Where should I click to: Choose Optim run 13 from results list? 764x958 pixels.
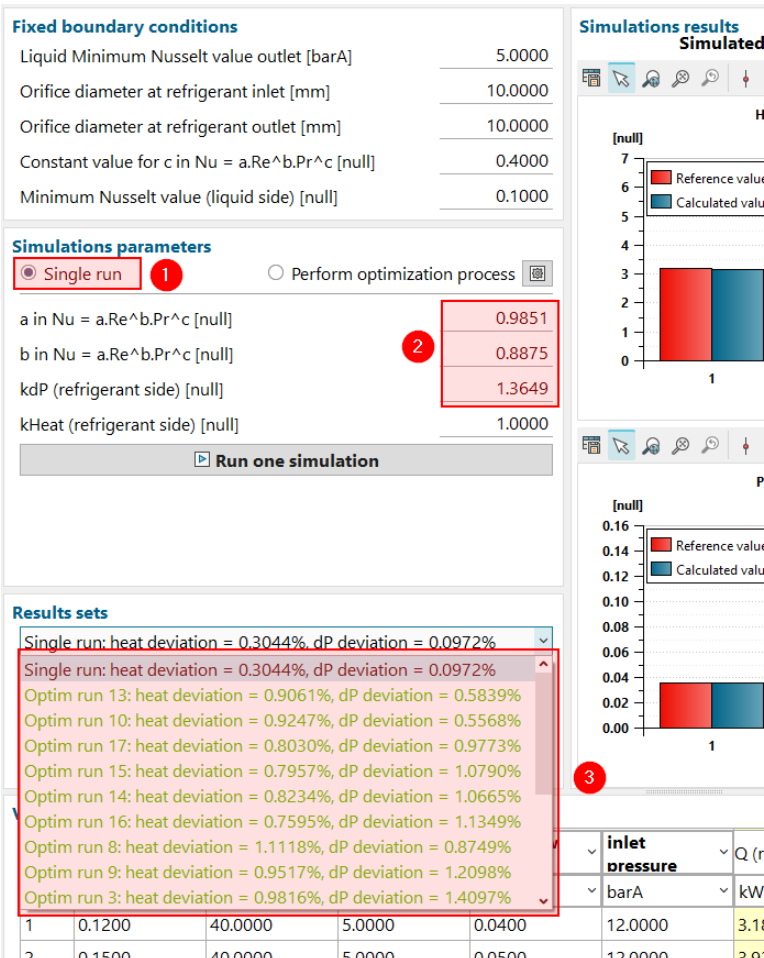[272, 695]
